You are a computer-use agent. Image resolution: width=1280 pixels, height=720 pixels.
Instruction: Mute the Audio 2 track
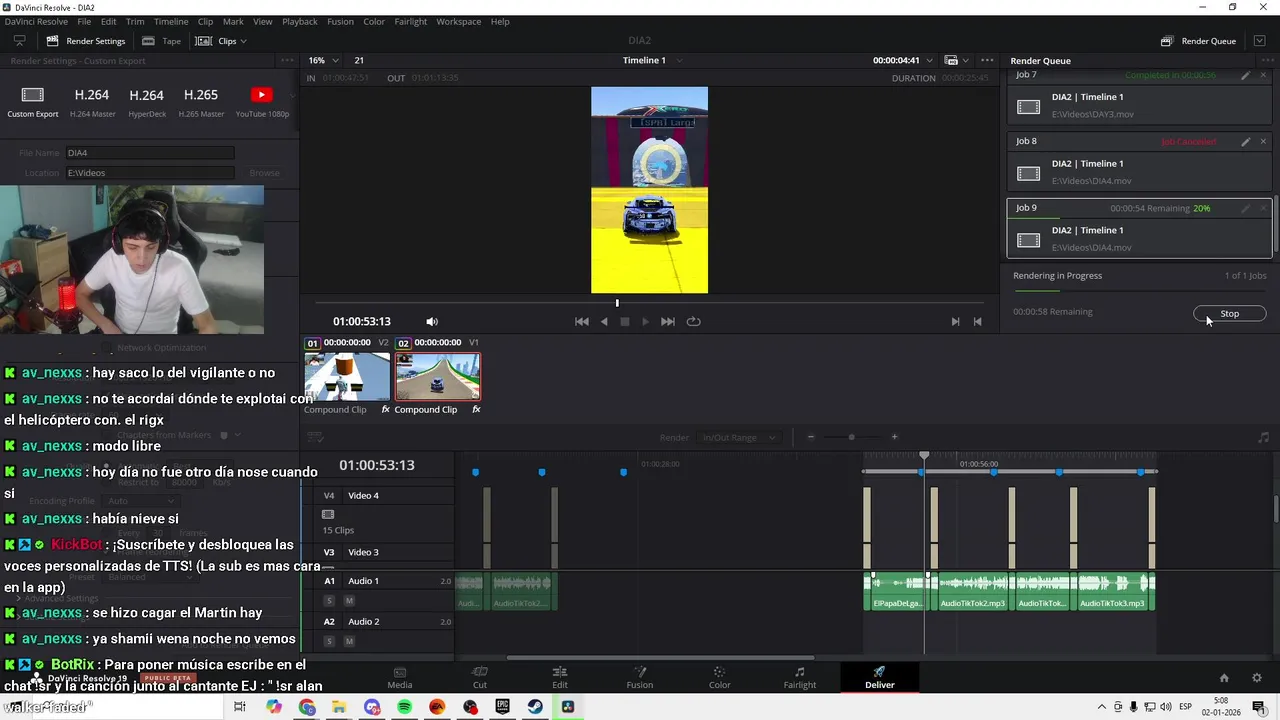(349, 641)
